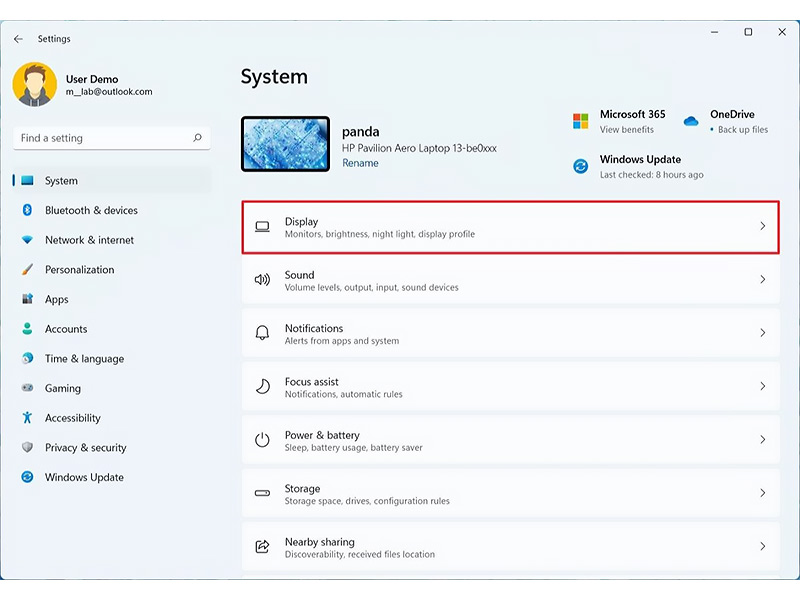Click the Power & battery icon

pyautogui.click(x=262, y=440)
